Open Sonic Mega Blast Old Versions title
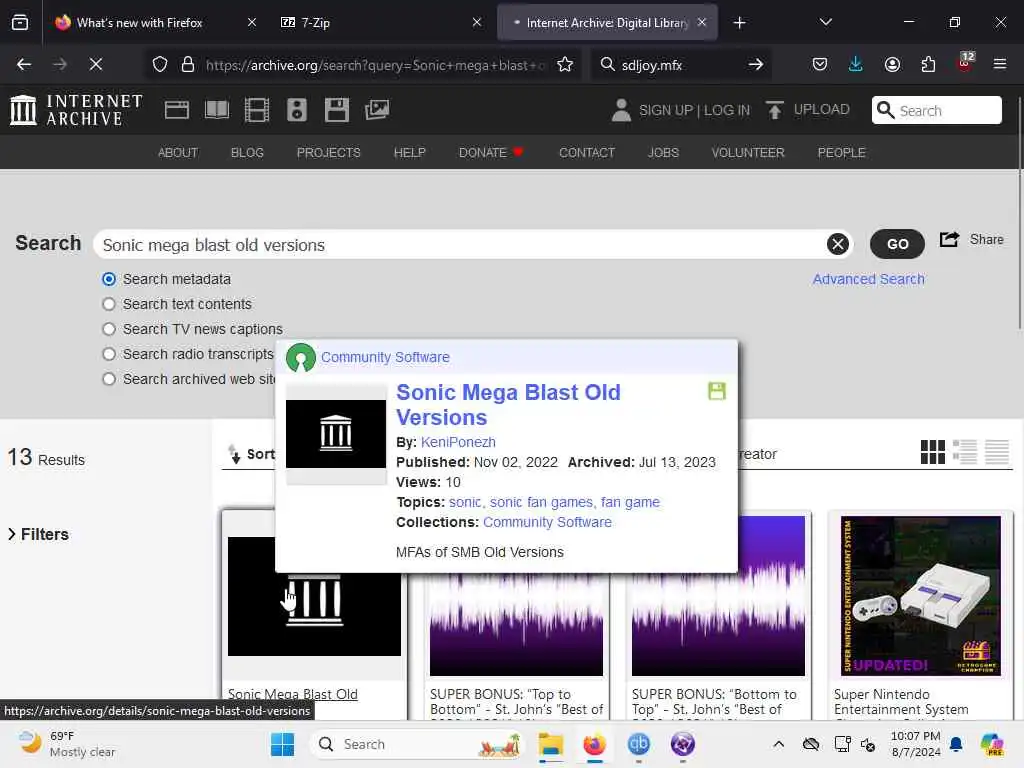The width and height of the screenshot is (1024, 768). pos(508,405)
